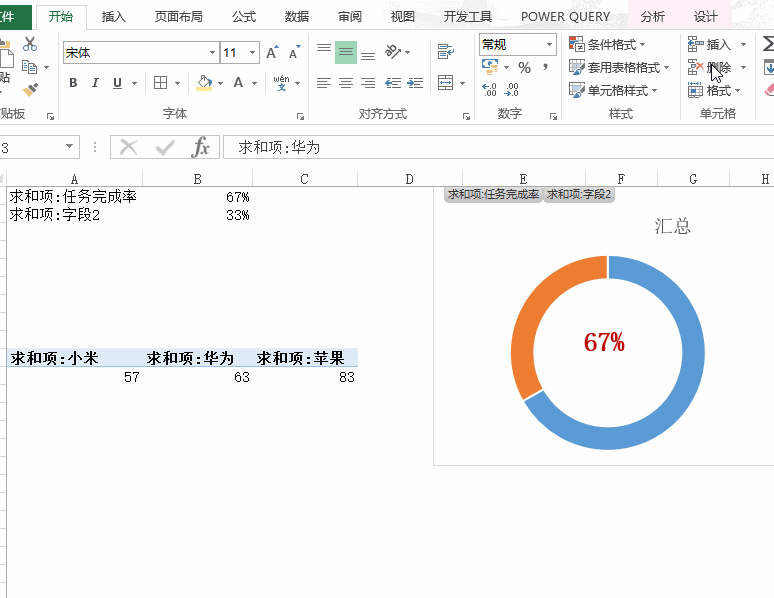Click the Cut scissors icon

[x=30, y=44]
